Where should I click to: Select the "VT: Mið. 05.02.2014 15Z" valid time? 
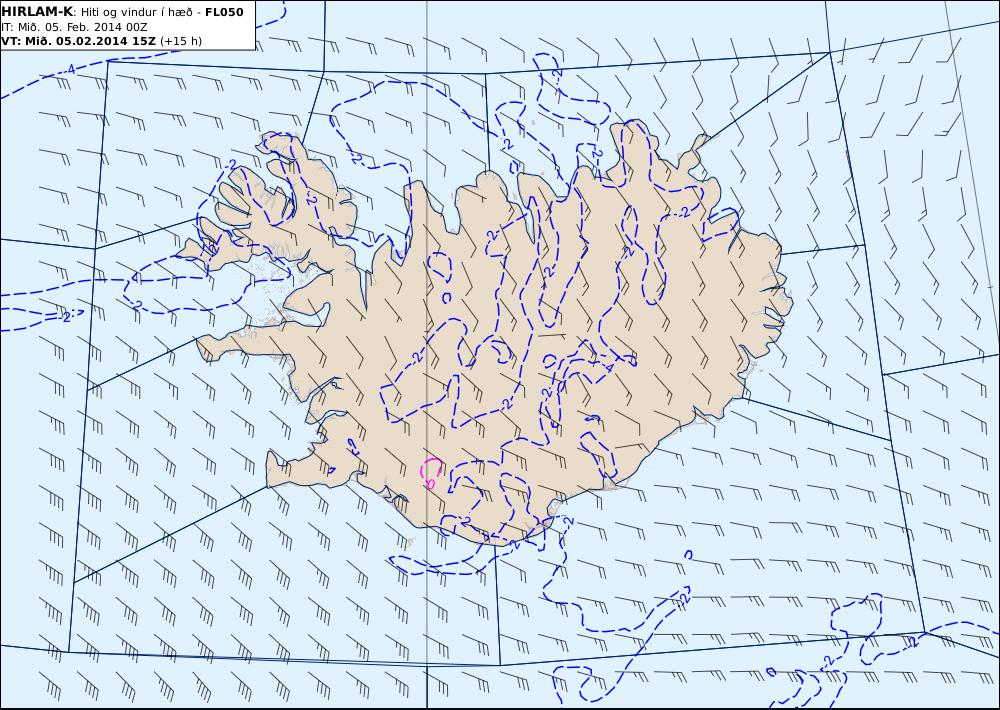tap(78, 41)
